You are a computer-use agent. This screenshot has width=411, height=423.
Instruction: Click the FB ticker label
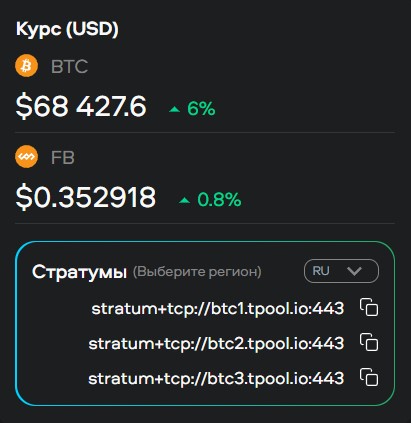pyautogui.click(x=63, y=158)
